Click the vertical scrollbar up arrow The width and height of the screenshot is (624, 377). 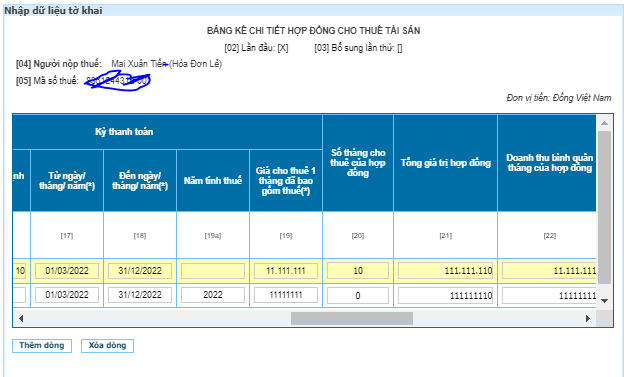pyautogui.click(x=604, y=123)
